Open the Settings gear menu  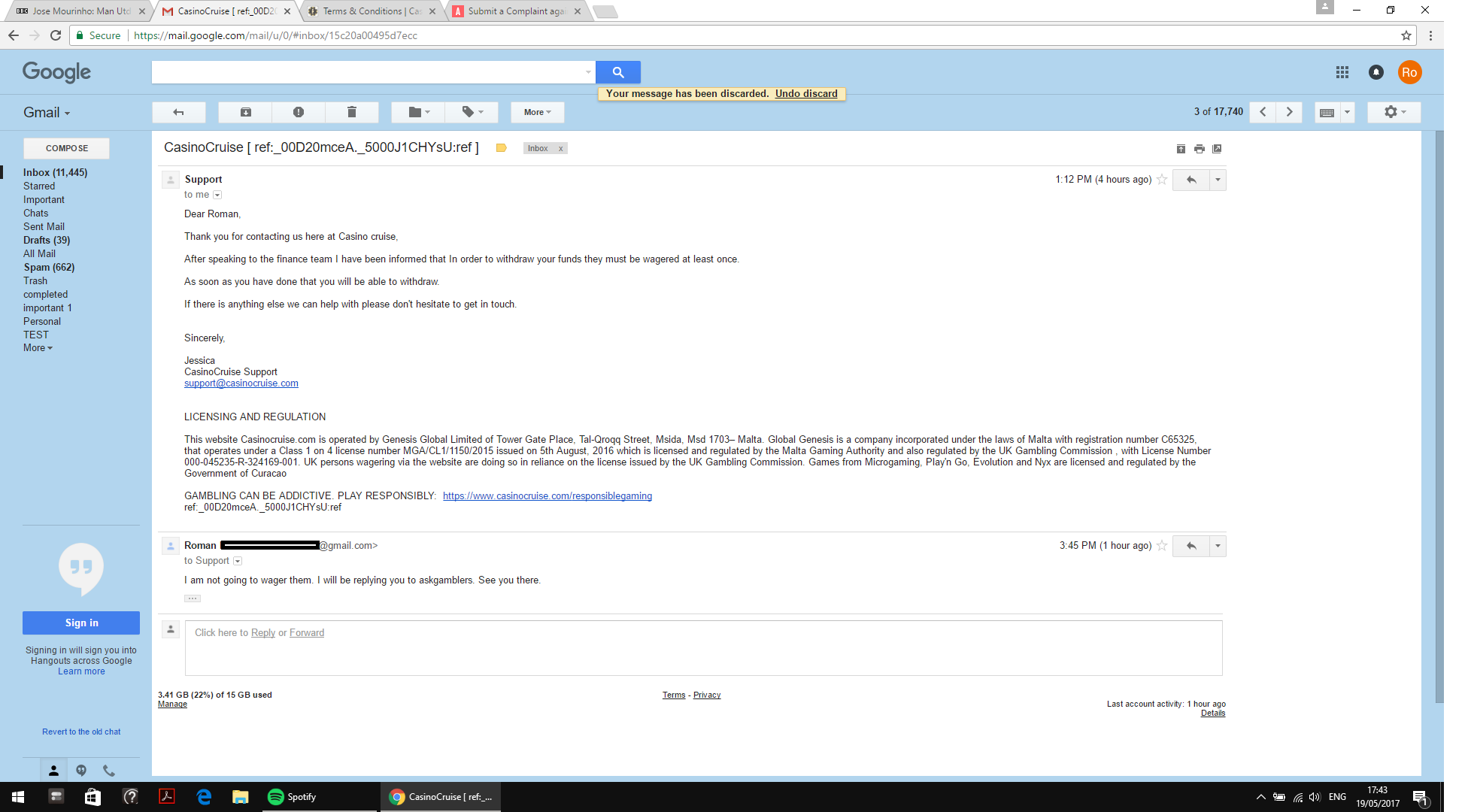[x=1394, y=112]
